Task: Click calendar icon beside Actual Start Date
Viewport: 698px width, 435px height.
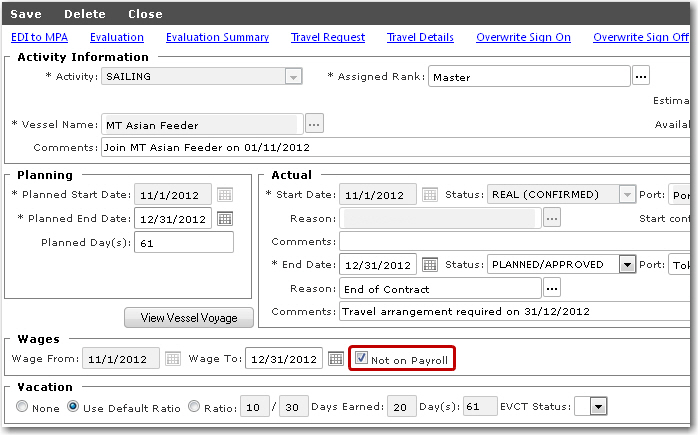Action: click(430, 195)
